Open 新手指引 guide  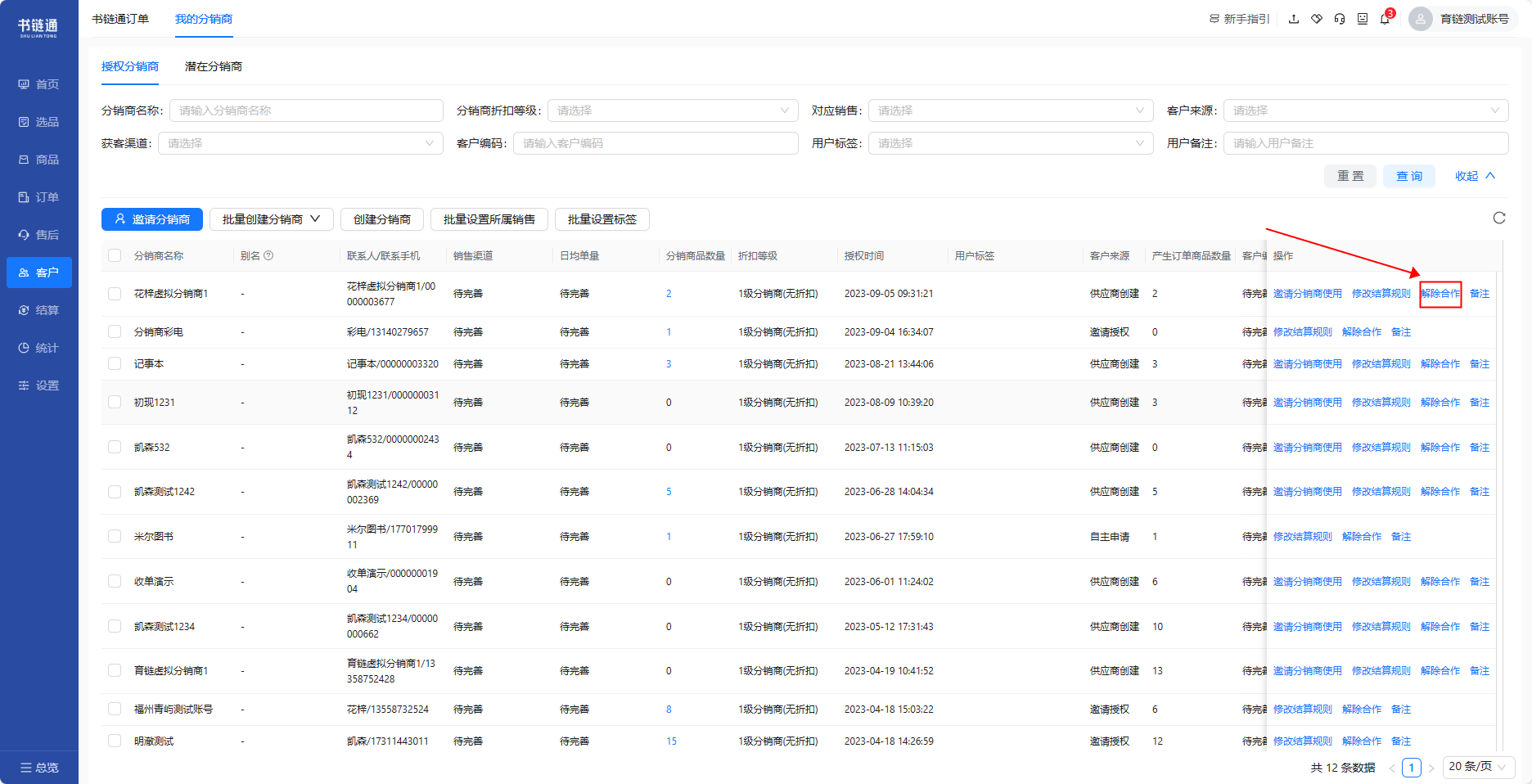click(1239, 19)
